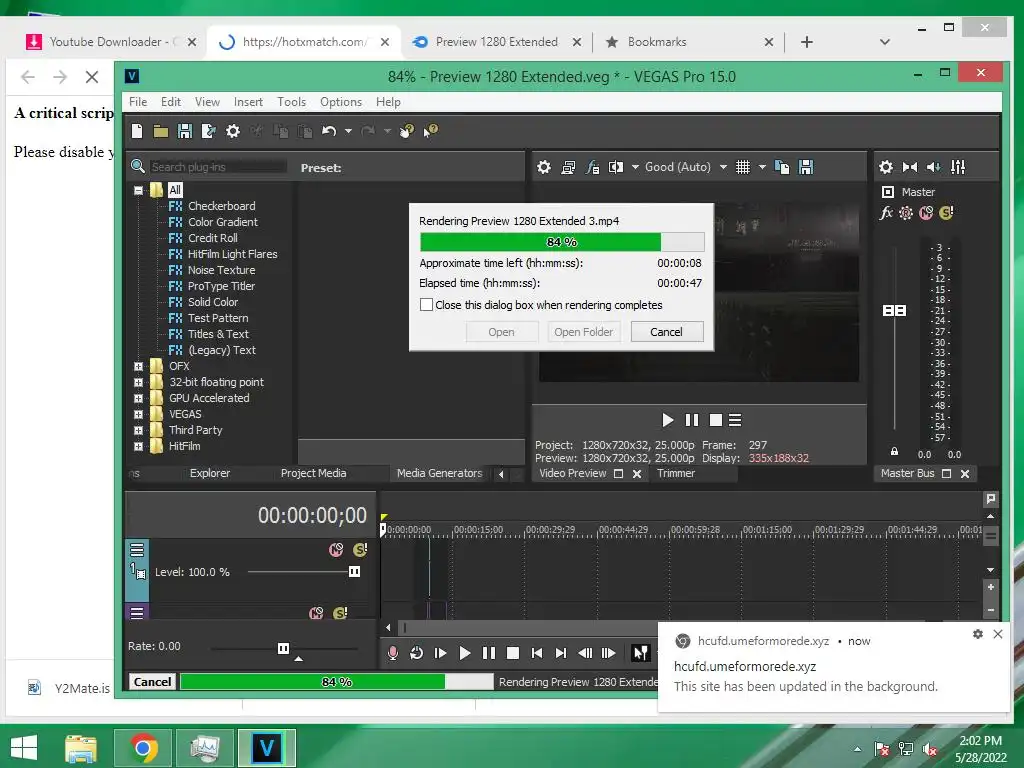Close the hcufd.umeformorede.xyz notification
1024x768 pixels.
[x=998, y=634]
